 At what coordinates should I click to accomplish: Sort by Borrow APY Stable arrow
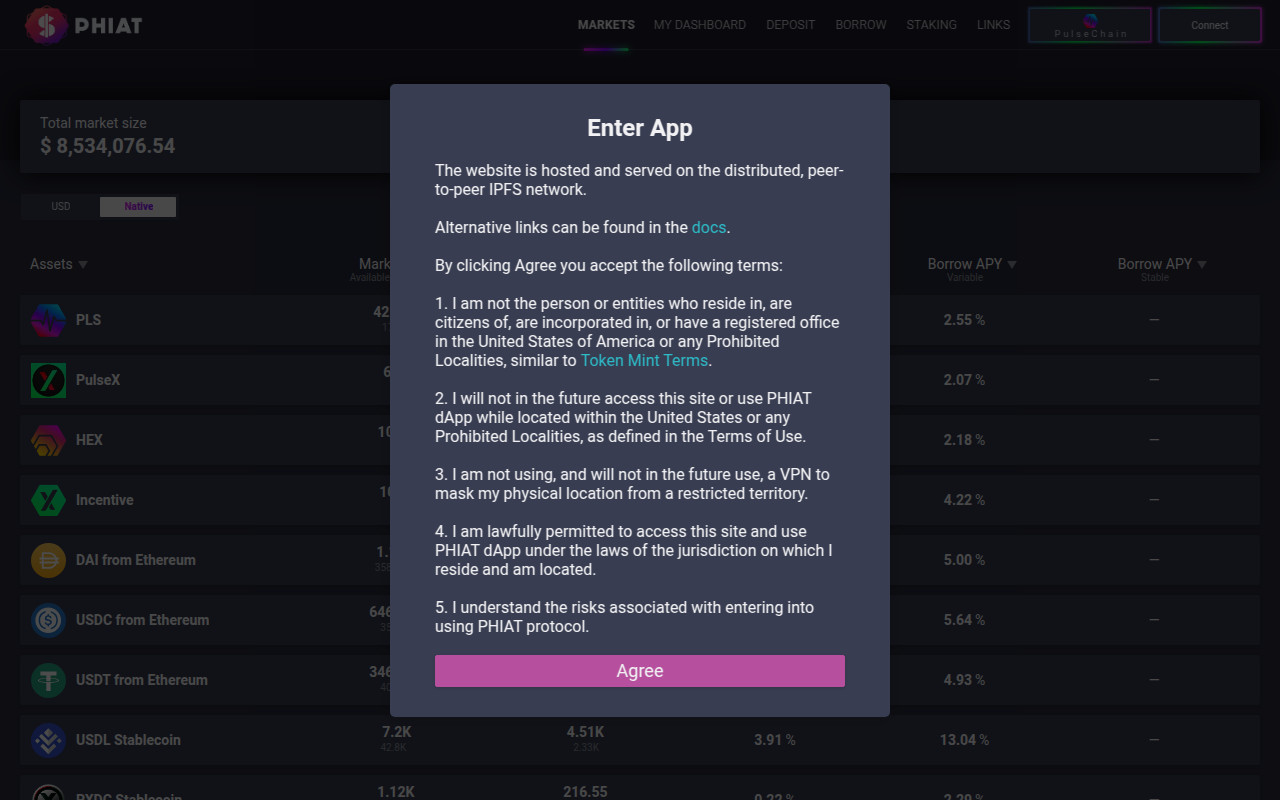1202,265
